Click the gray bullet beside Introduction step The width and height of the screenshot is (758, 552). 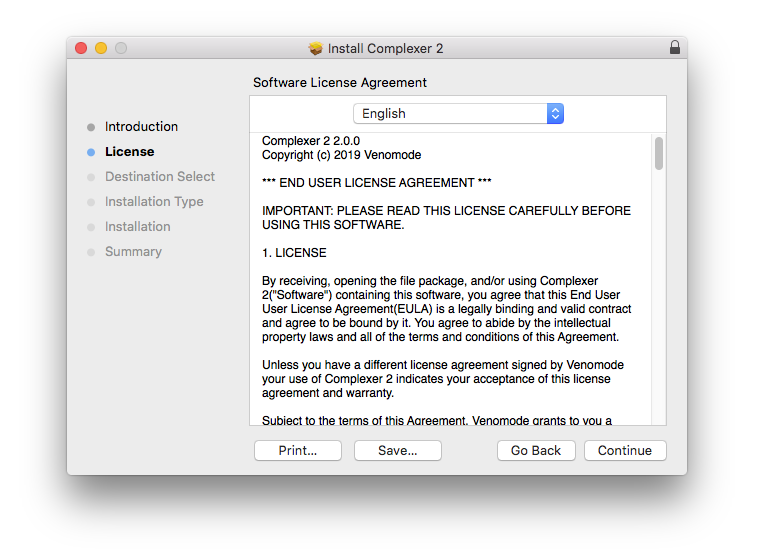pos(91,127)
